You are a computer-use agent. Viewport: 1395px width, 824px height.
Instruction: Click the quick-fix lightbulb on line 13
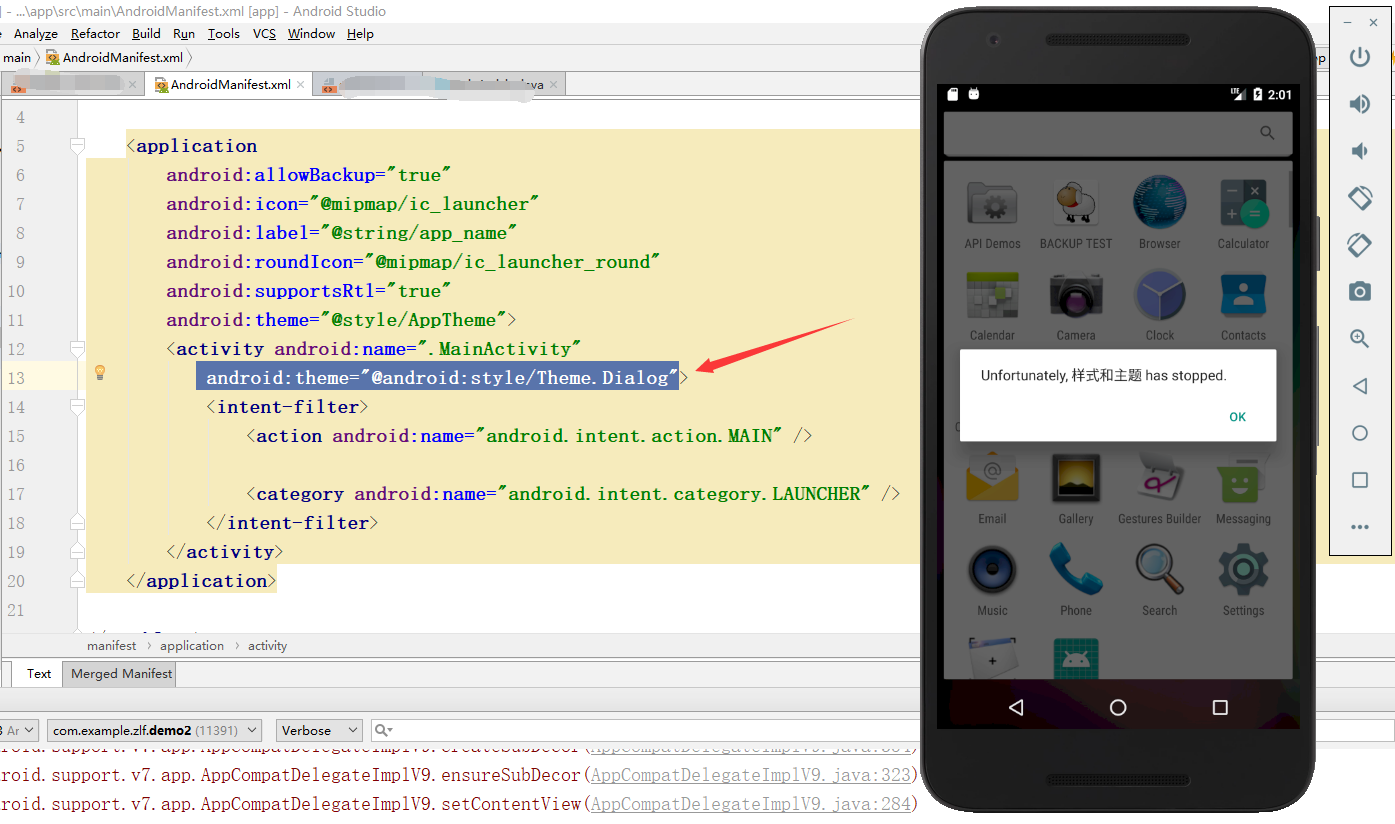99,372
